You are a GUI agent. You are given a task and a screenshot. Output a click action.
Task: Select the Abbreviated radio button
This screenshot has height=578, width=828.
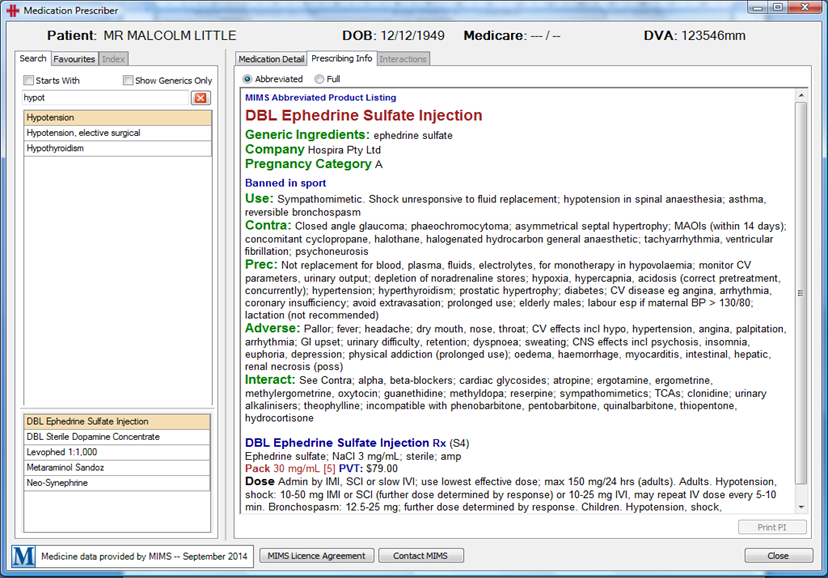[x=247, y=79]
